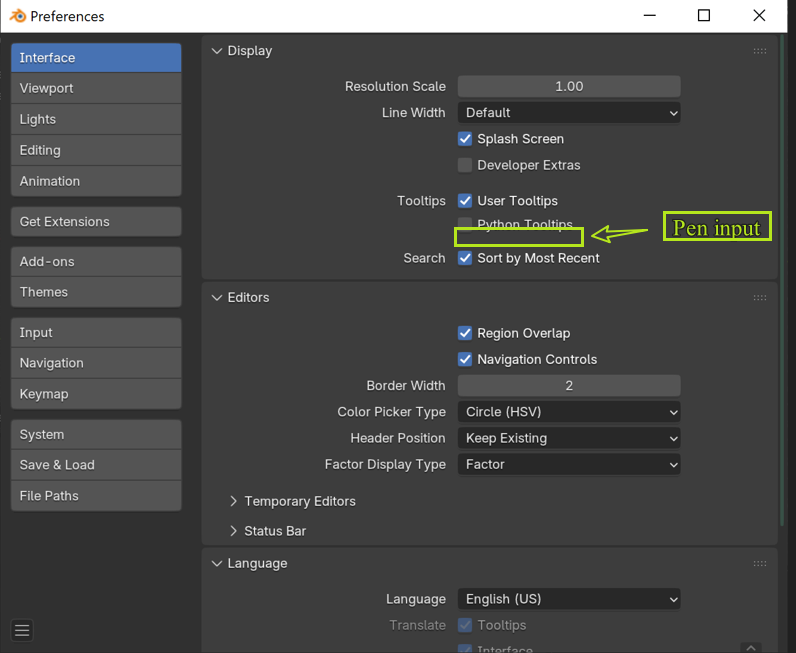Click the scroll-up arrow at panel bottom
796x653 pixels.
751,648
